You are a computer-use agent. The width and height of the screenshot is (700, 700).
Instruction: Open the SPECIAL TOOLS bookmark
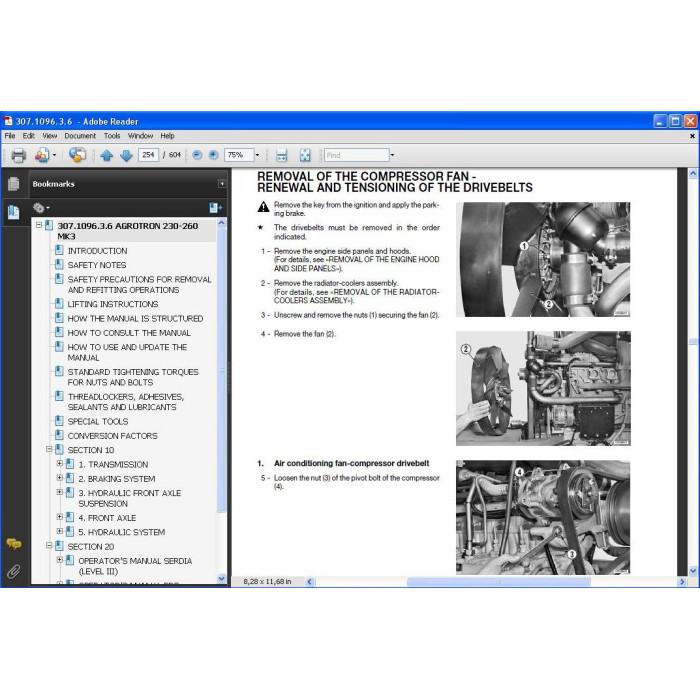pyautogui.click(x=98, y=421)
